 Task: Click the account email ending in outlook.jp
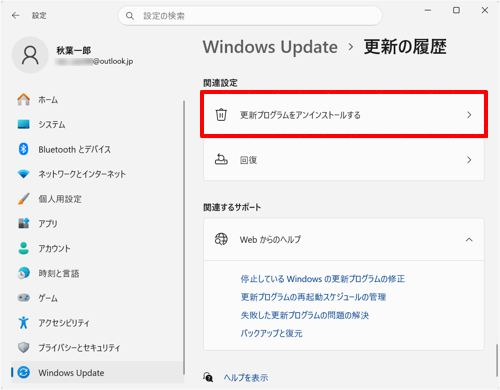coord(94,61)
